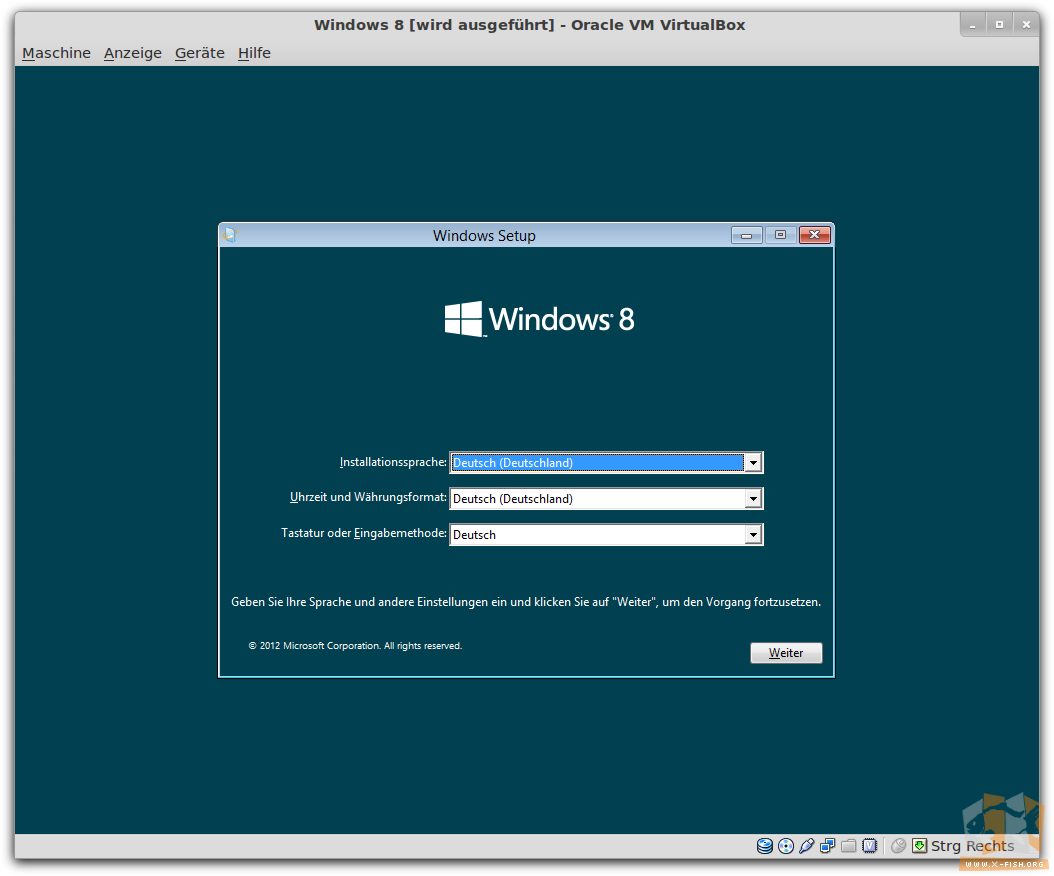Minimize the VirtualBox window
The width and height of the screenshot is (1054, 876).
(972, 25)
